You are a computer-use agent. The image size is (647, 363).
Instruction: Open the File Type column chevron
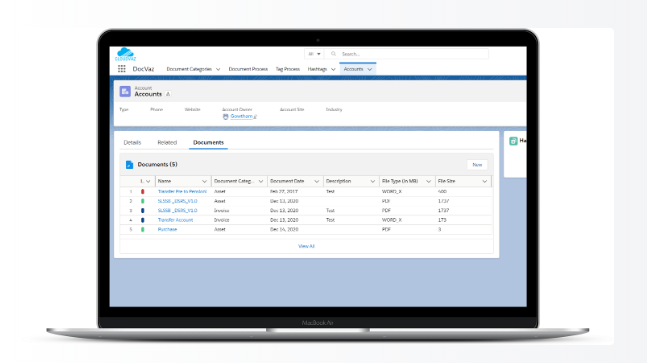[x=428, y=182]
